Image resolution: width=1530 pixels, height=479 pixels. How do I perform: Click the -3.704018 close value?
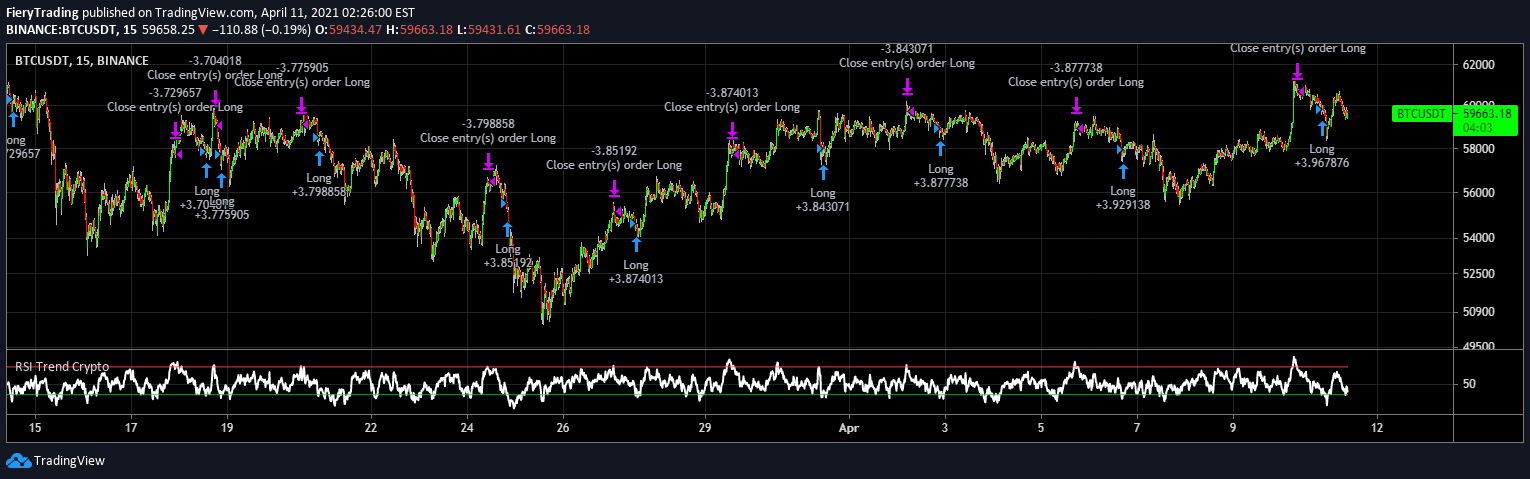point(215,61)
